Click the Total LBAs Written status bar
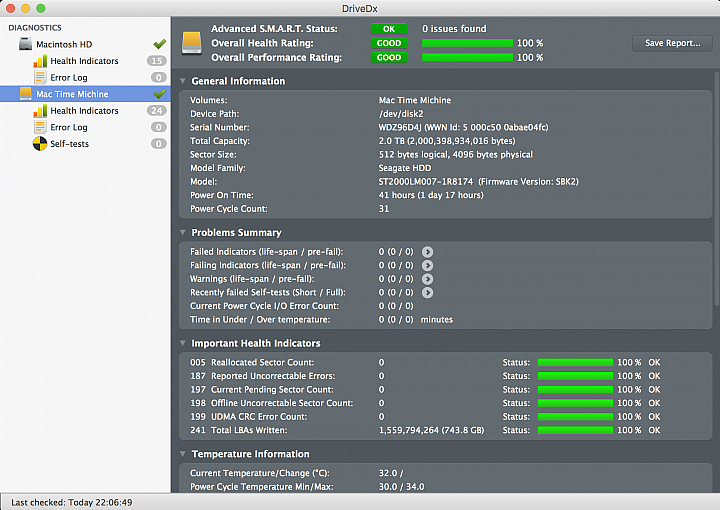This screenshot has height=510, width=720. [x=575, y=430]
